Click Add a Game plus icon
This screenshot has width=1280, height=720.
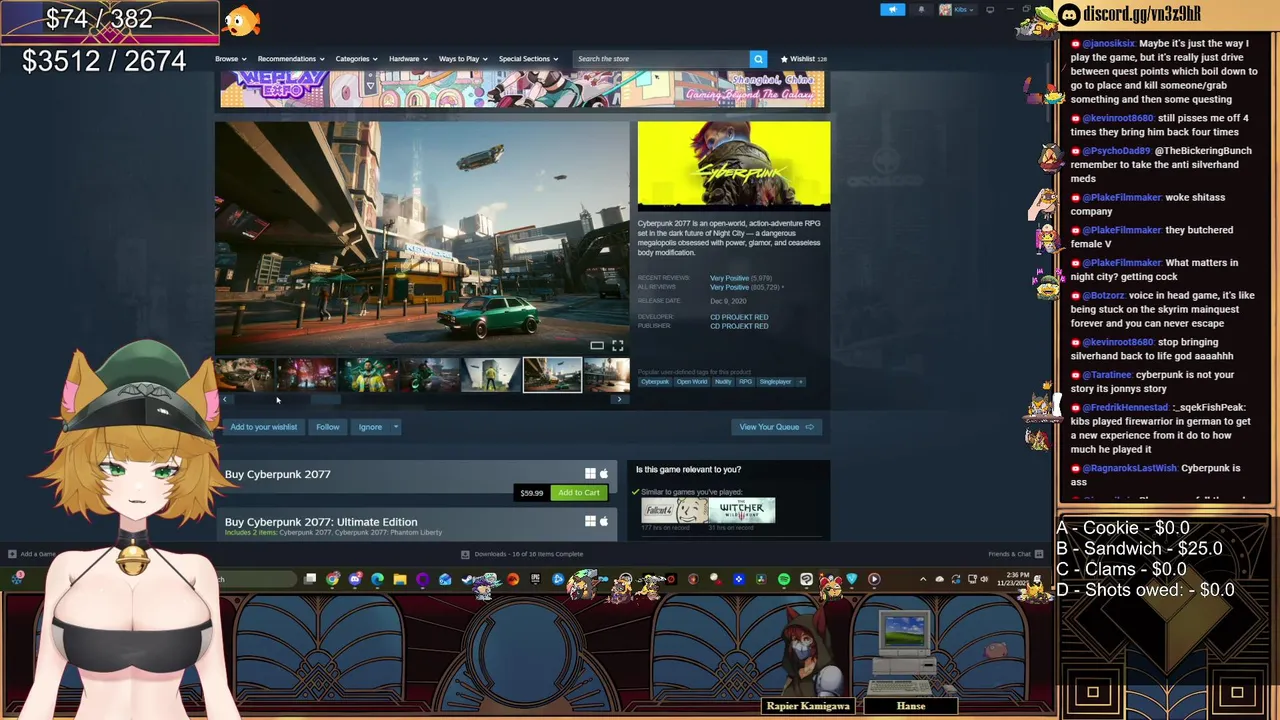12,554
